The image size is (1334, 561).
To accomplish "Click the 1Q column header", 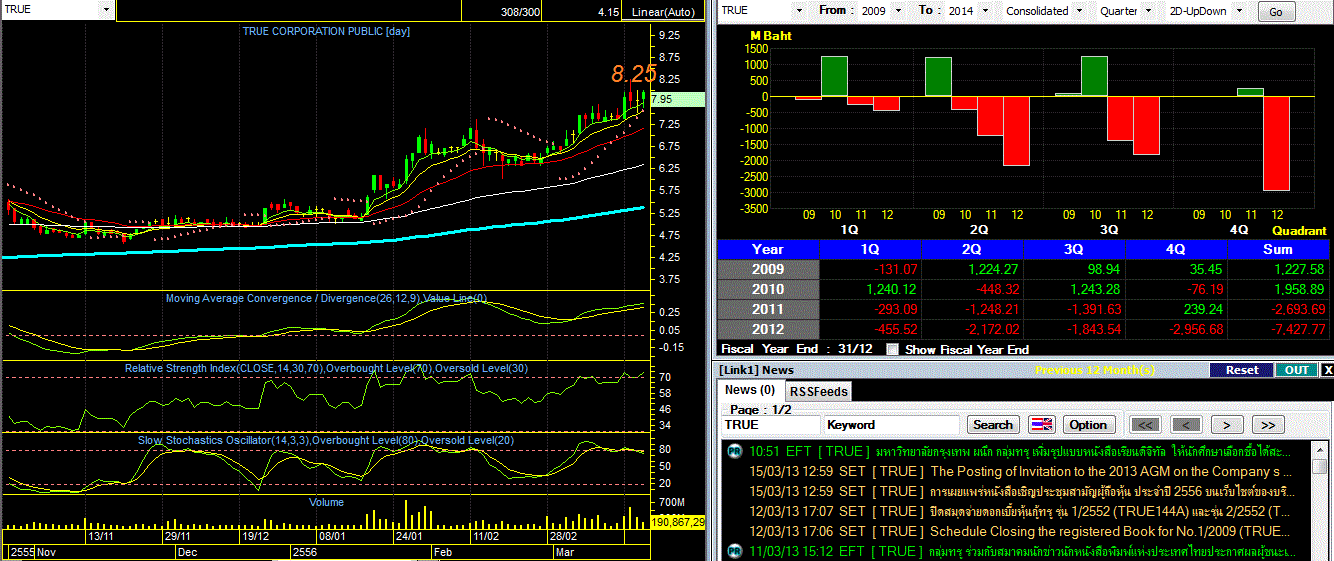I will (x=871, y=249).
